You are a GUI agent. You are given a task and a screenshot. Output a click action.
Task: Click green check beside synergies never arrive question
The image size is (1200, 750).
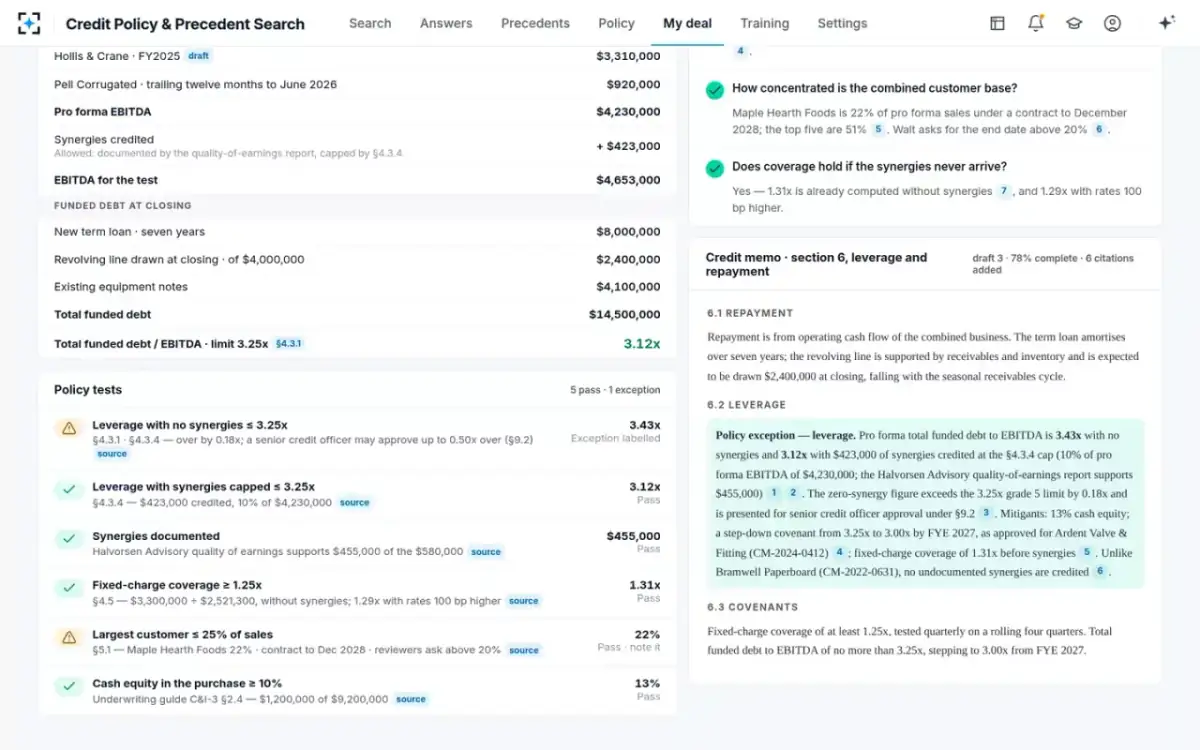click(715, 168)
